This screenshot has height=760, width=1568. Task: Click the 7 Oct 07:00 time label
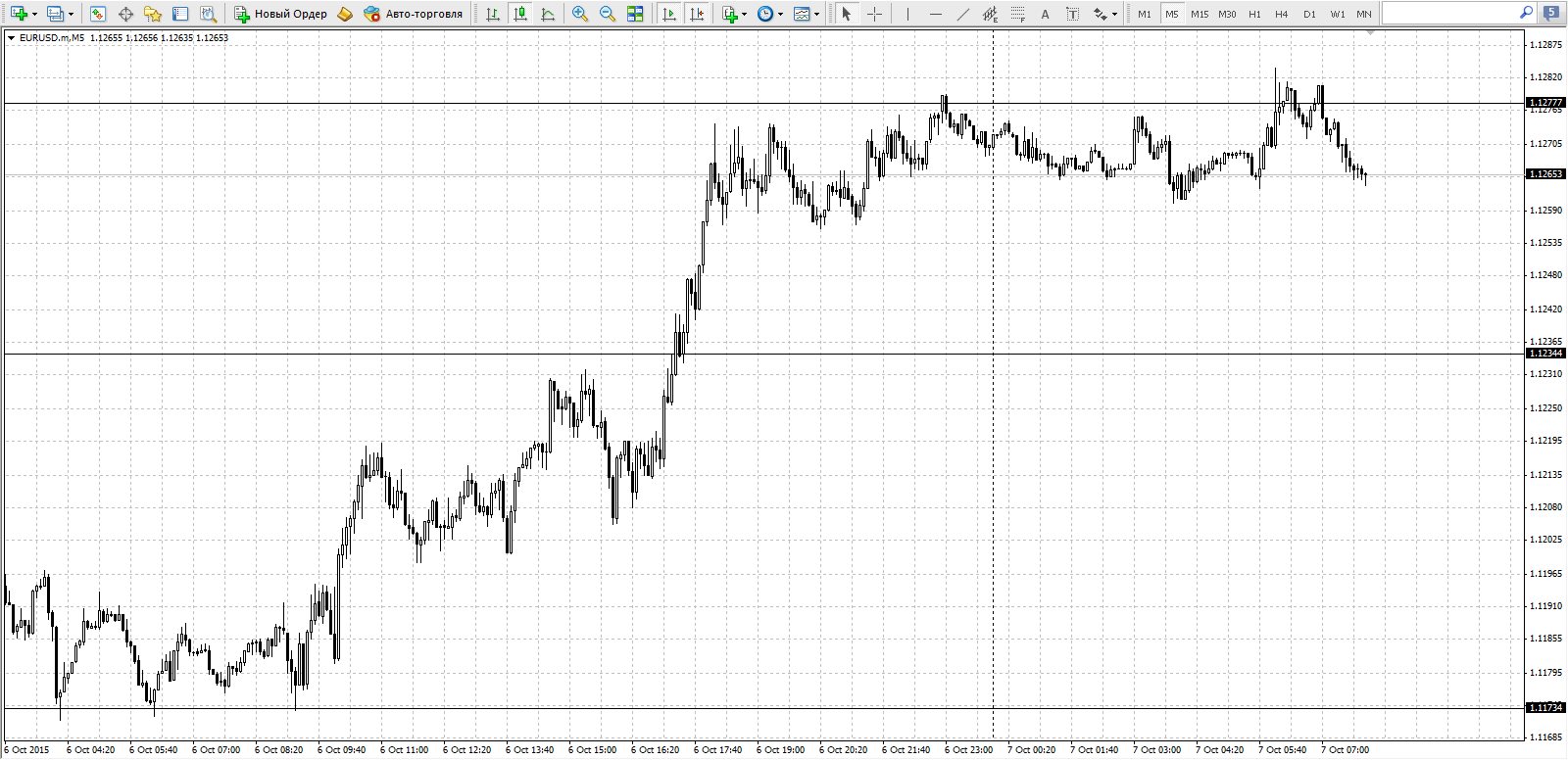[x=1345, y=750]
